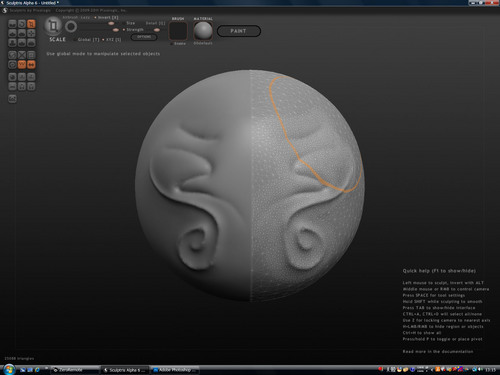
Task: Click the GoZ icon below the tool grid
Action: coord(12,99)
